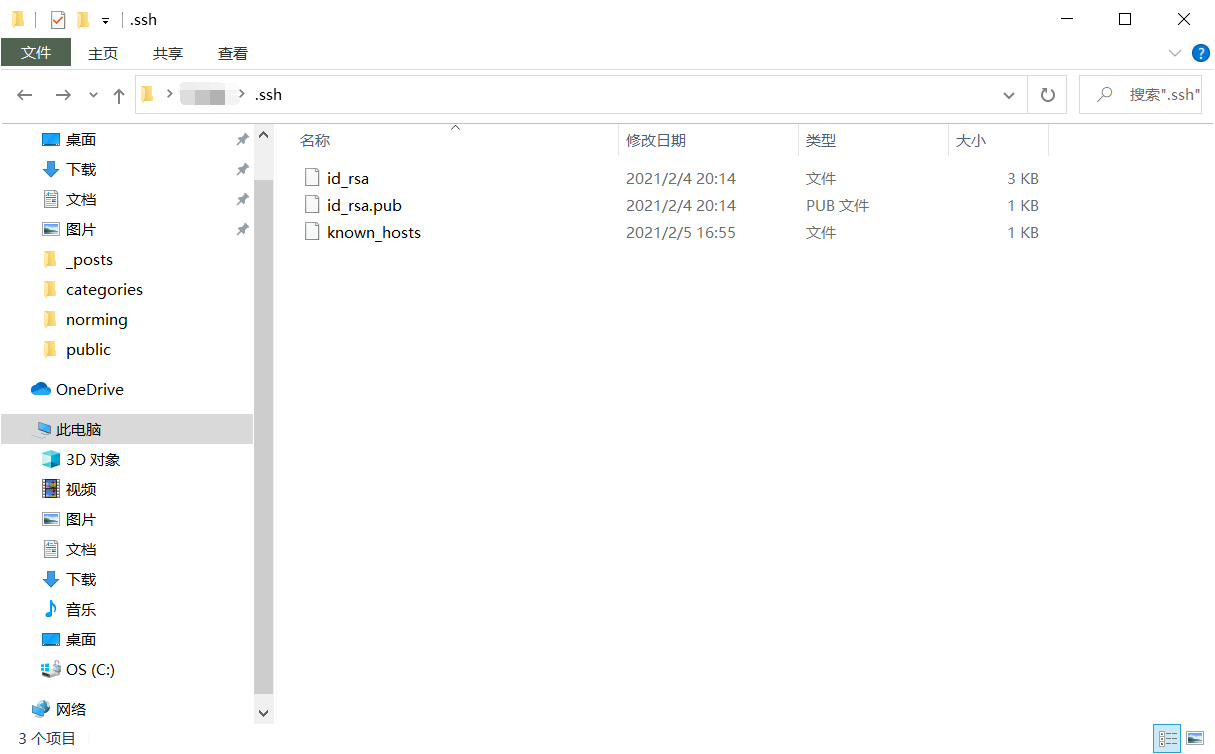Viewport: 1215px width, 754px height.
Task: Select the known_hosts file
Action: [374, 232]
